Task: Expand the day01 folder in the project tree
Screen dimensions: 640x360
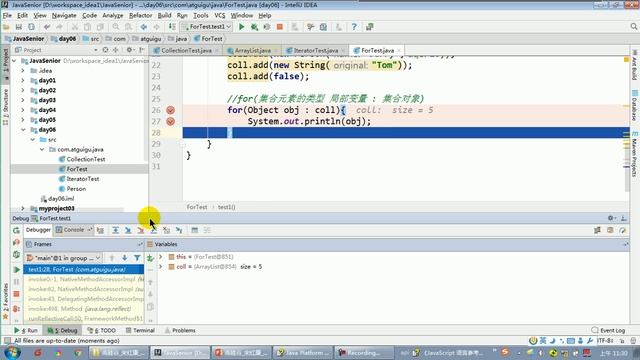Action: click(x=23, y=80)
